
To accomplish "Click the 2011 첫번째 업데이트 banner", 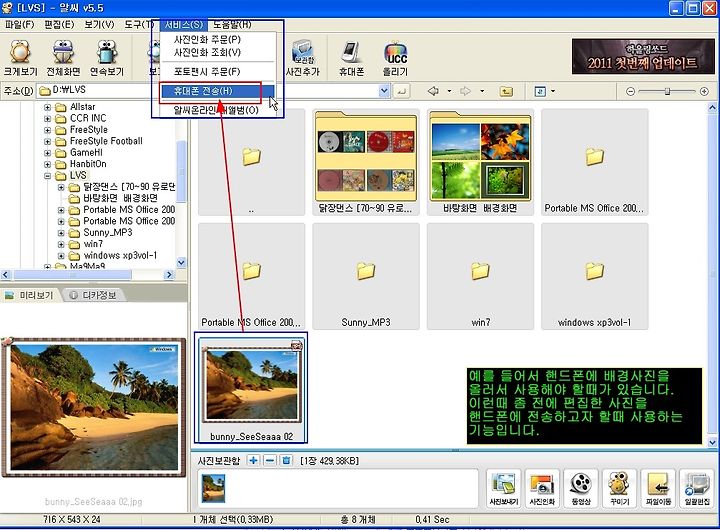I will tap(643, 56).
